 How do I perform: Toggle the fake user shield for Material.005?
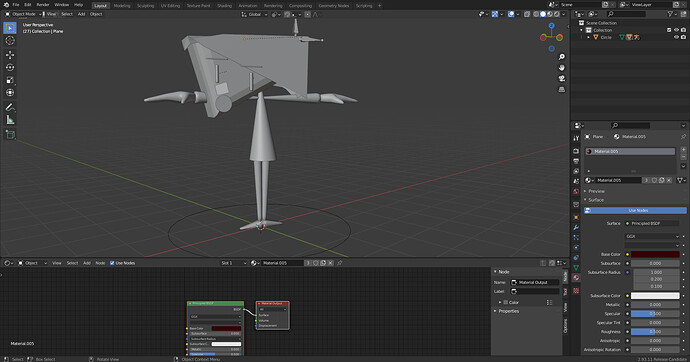(654, 180)
